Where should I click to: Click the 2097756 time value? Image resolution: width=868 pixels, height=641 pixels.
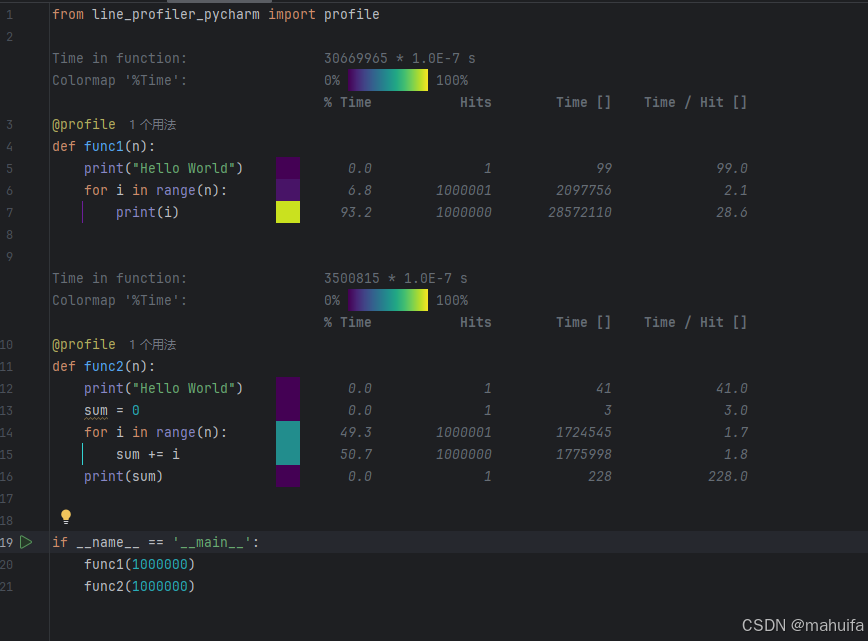(584, 190)
